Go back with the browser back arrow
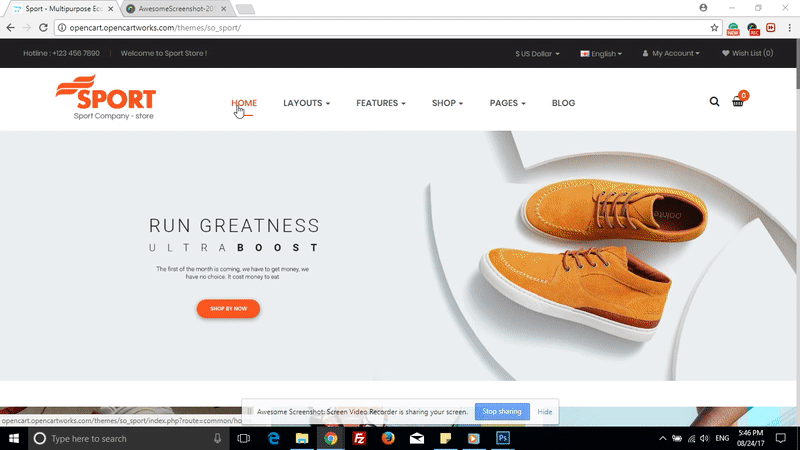The image size is (800, 450). pos(11,28)
